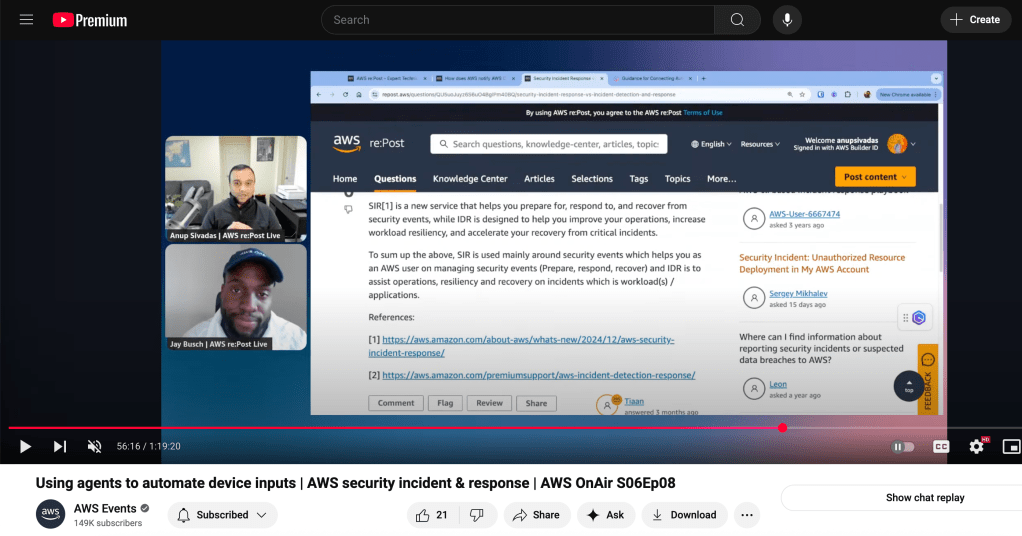Screen dimensions: 1022x536
Task: Dislike the video with thumbs down
Action: pyautogui.click(x=477, y=515)
